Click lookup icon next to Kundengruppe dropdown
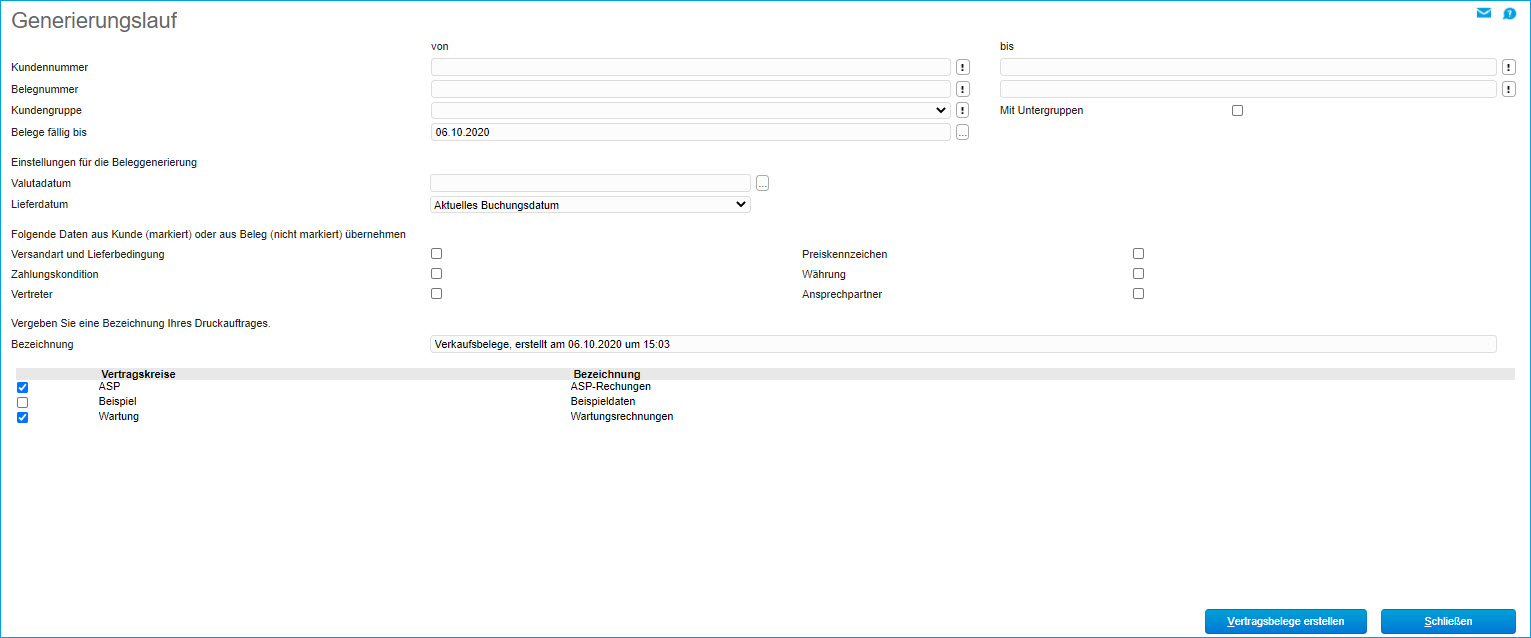The width and height of the screenshot is (1531, 638). pyautogui.click(x=962, y=110)
